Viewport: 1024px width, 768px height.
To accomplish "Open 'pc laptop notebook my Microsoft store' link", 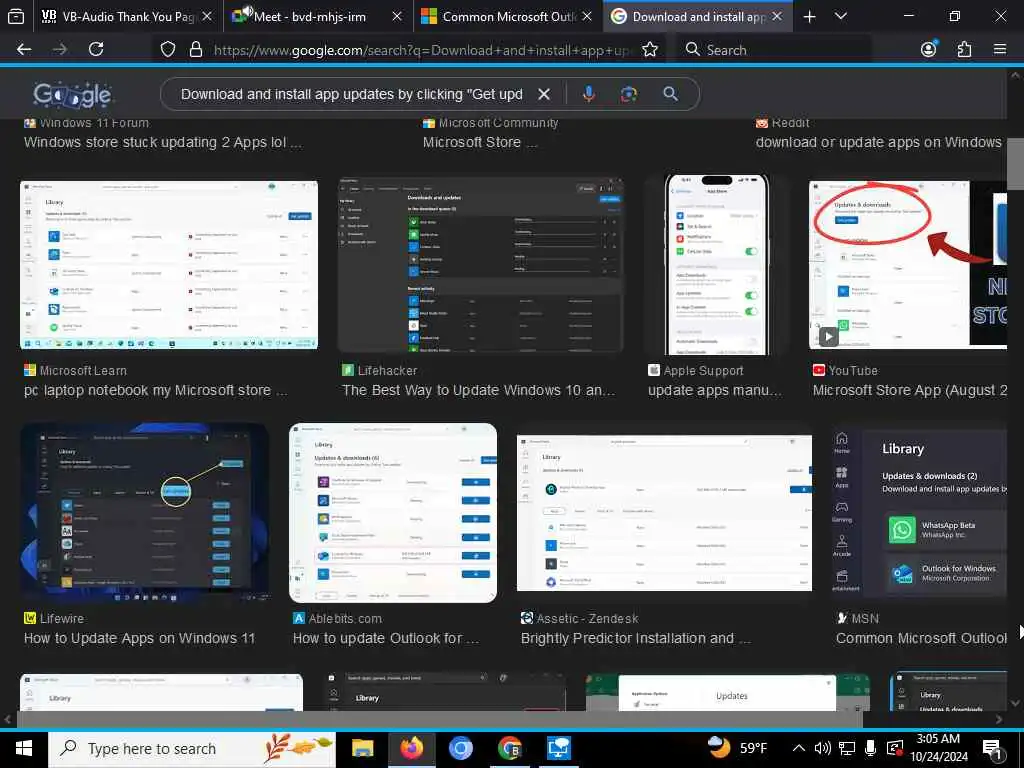I will coord(155,391).
